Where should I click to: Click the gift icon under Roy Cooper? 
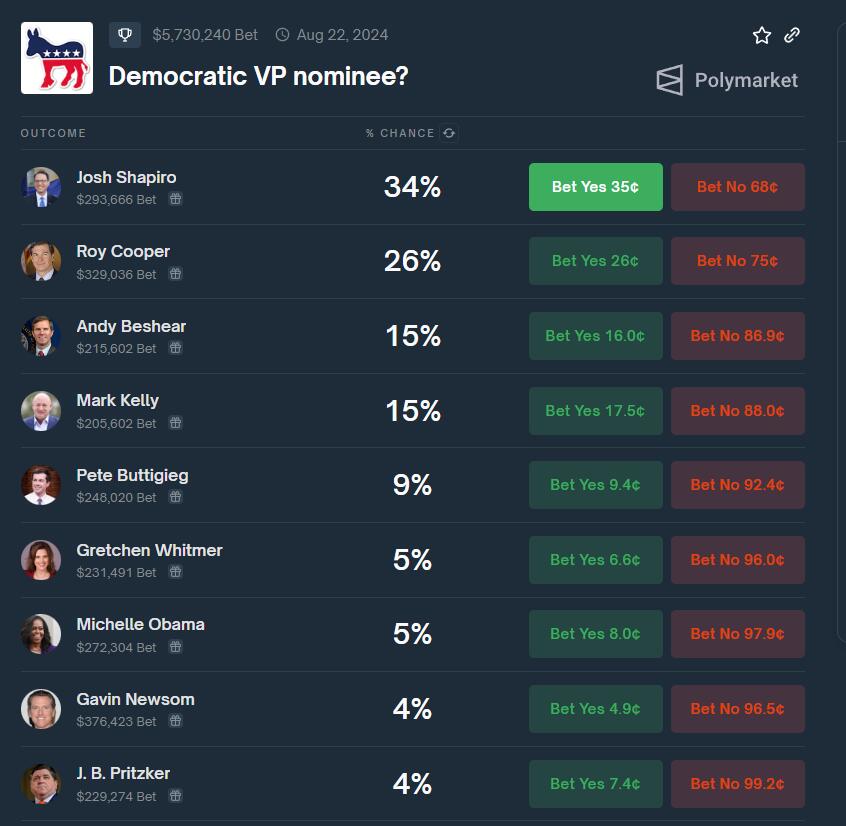click(175, 274)
